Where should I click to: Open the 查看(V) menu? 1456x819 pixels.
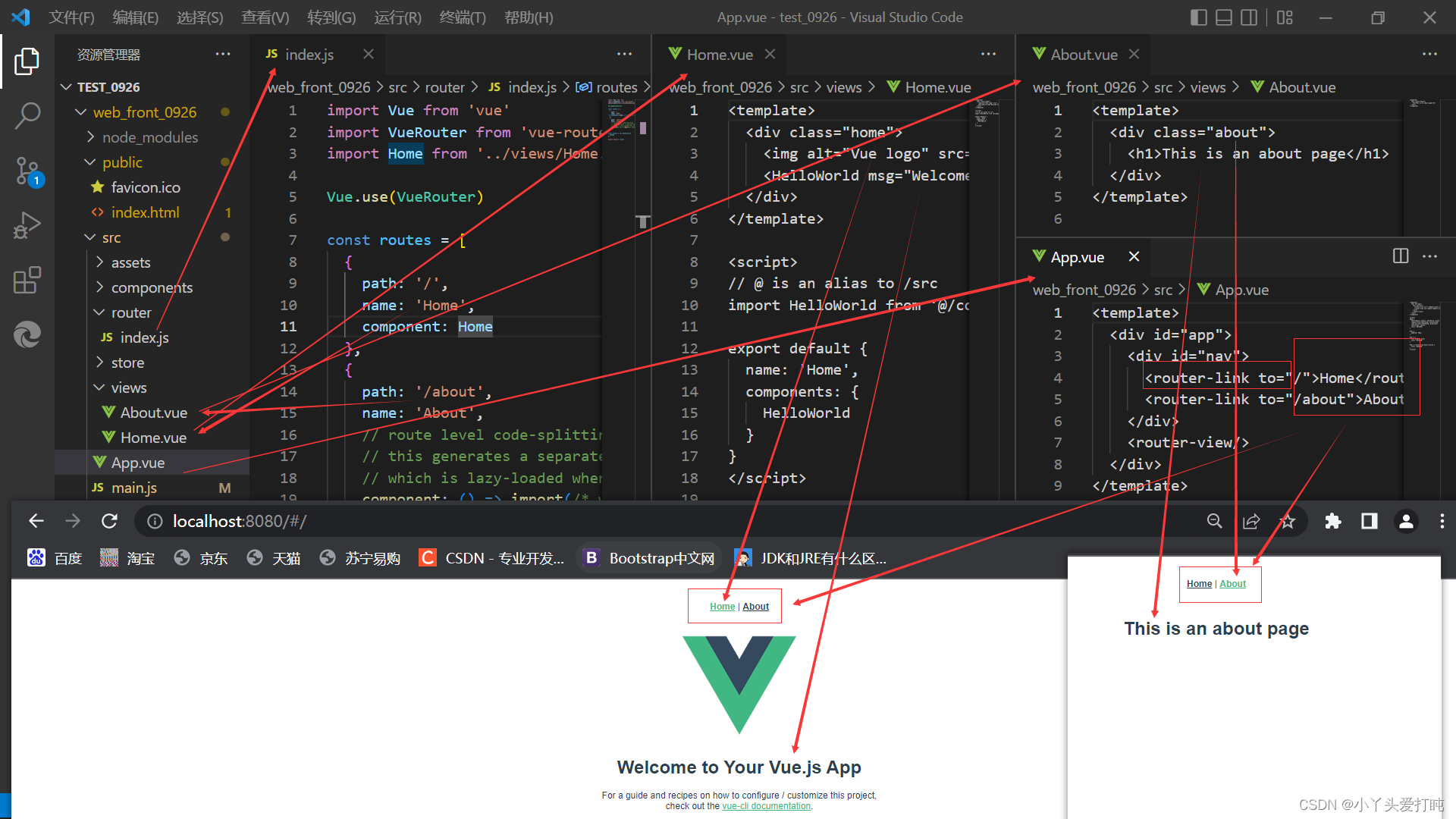[265, 17]
